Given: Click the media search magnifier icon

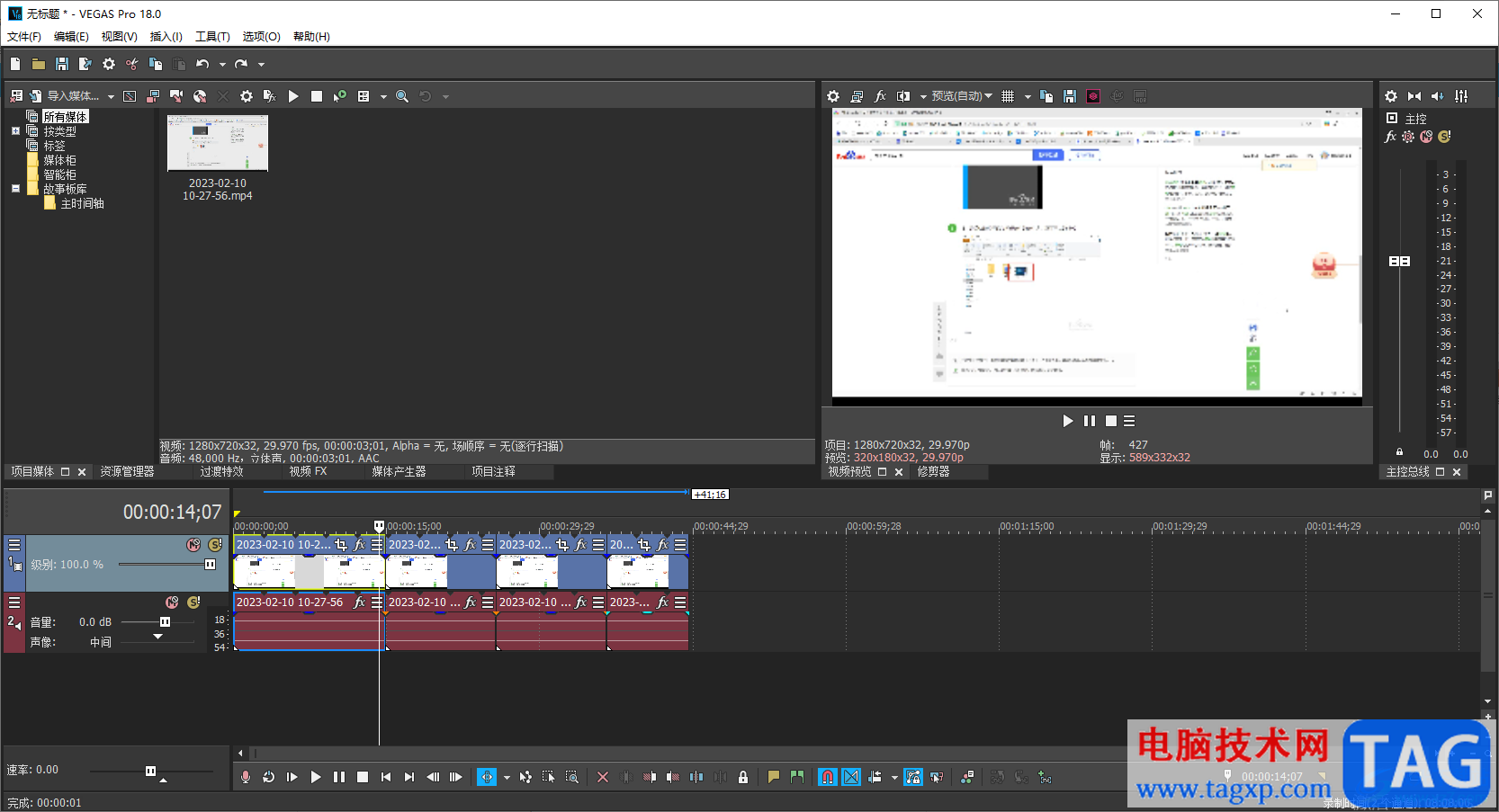Looking at the screenshot, I should point(402,96).
